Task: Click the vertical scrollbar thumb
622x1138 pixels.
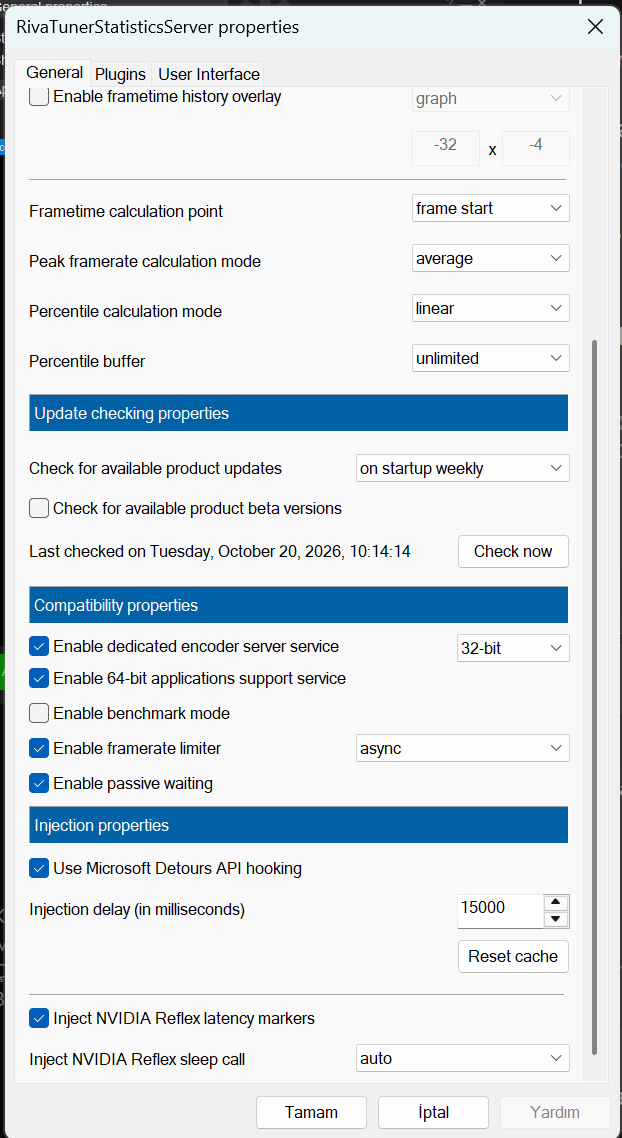Action: click(594, 697)
